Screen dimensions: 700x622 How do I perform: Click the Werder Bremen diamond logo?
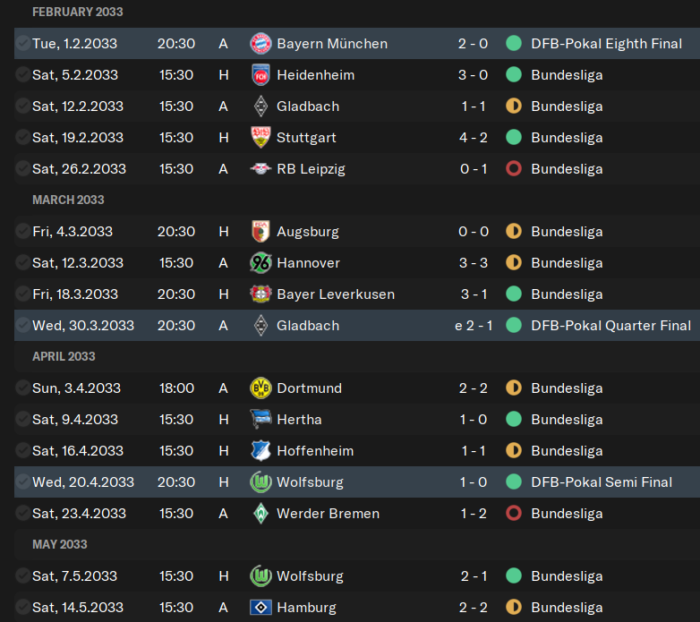[261, 513]
